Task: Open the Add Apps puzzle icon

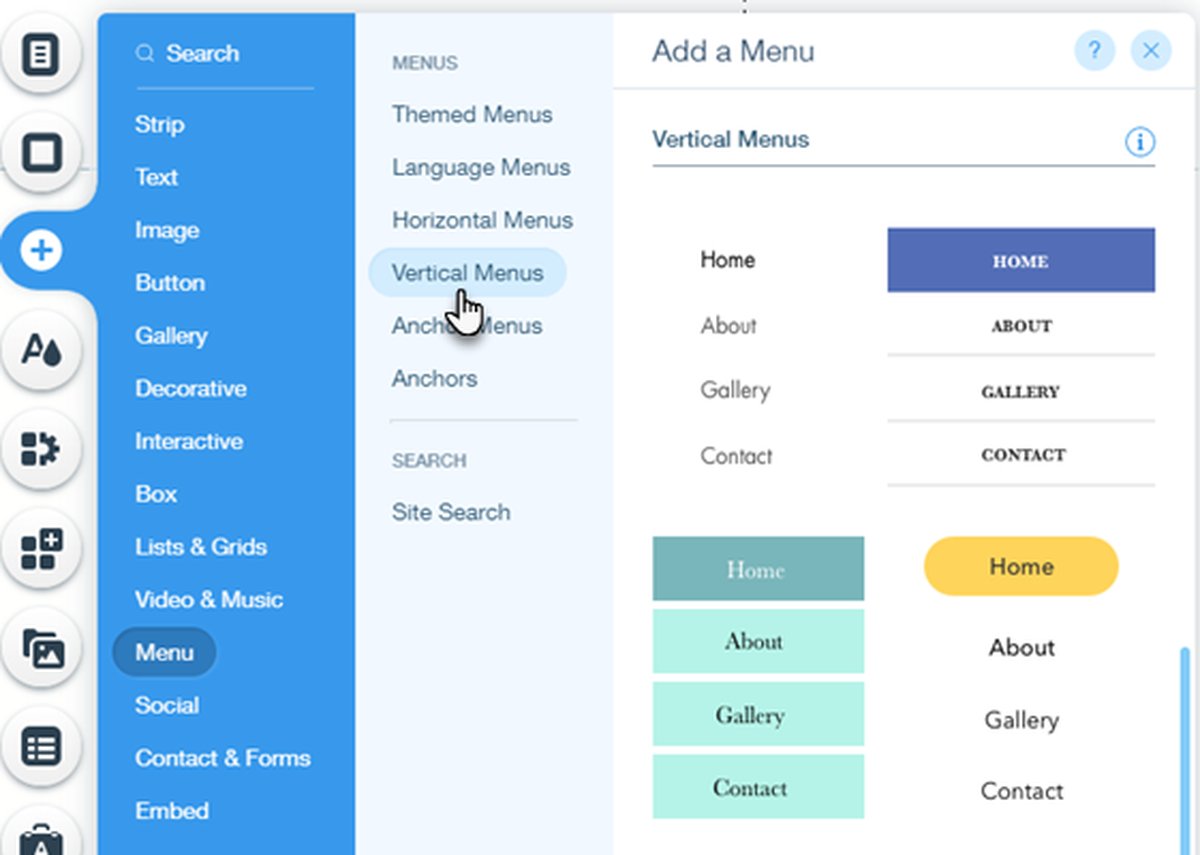Action: pos(40,449)
